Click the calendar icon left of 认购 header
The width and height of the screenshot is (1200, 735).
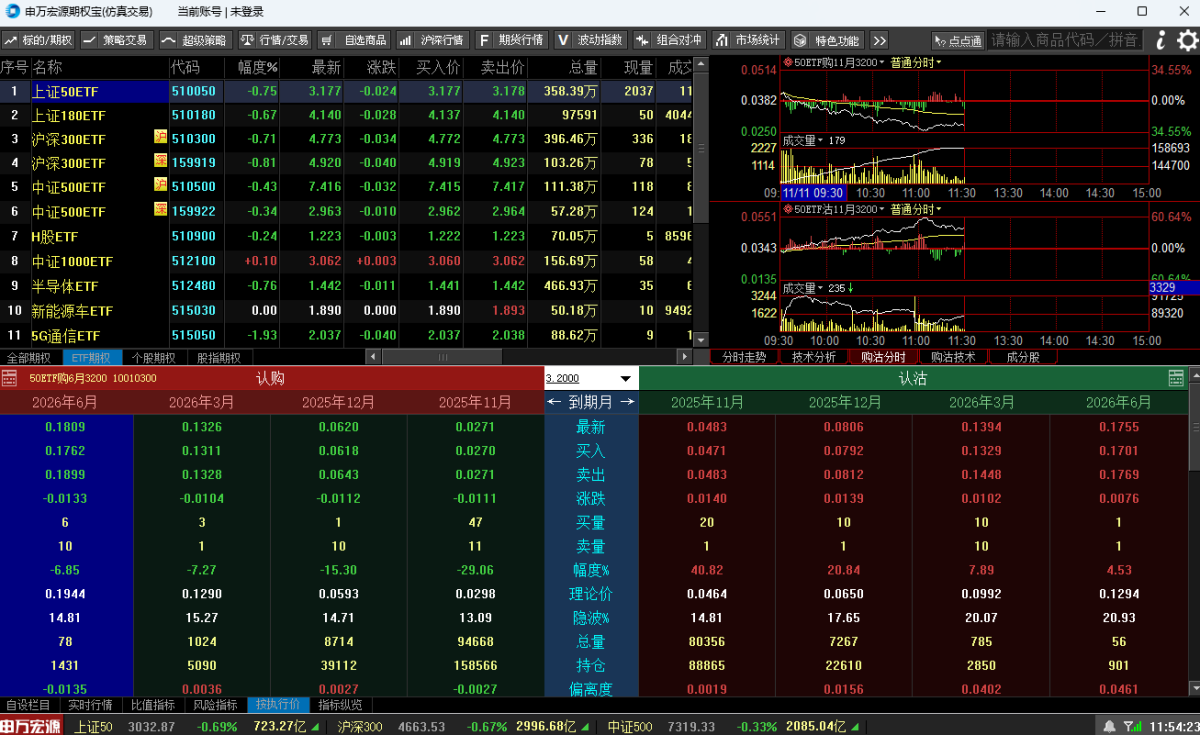tap(9, 378)
